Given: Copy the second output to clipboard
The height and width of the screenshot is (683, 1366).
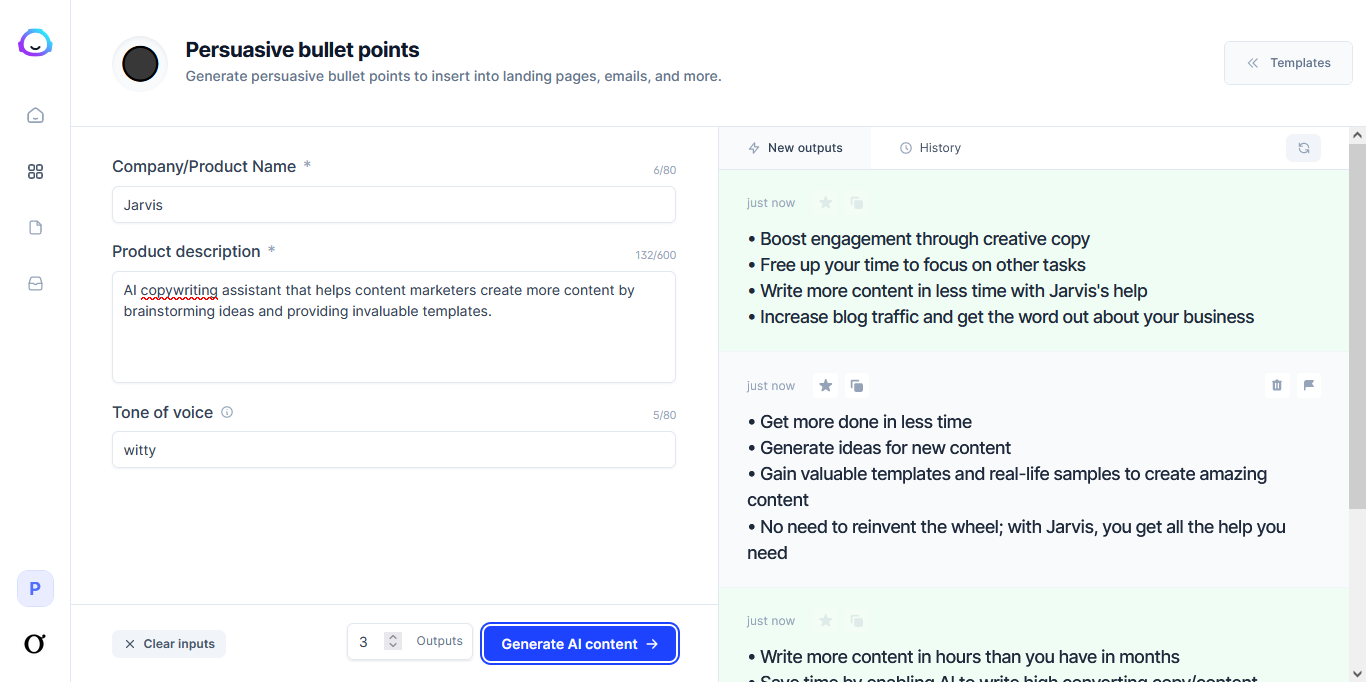Looking at the screenshot, I should pyautogui.click(x=857, y=385).
